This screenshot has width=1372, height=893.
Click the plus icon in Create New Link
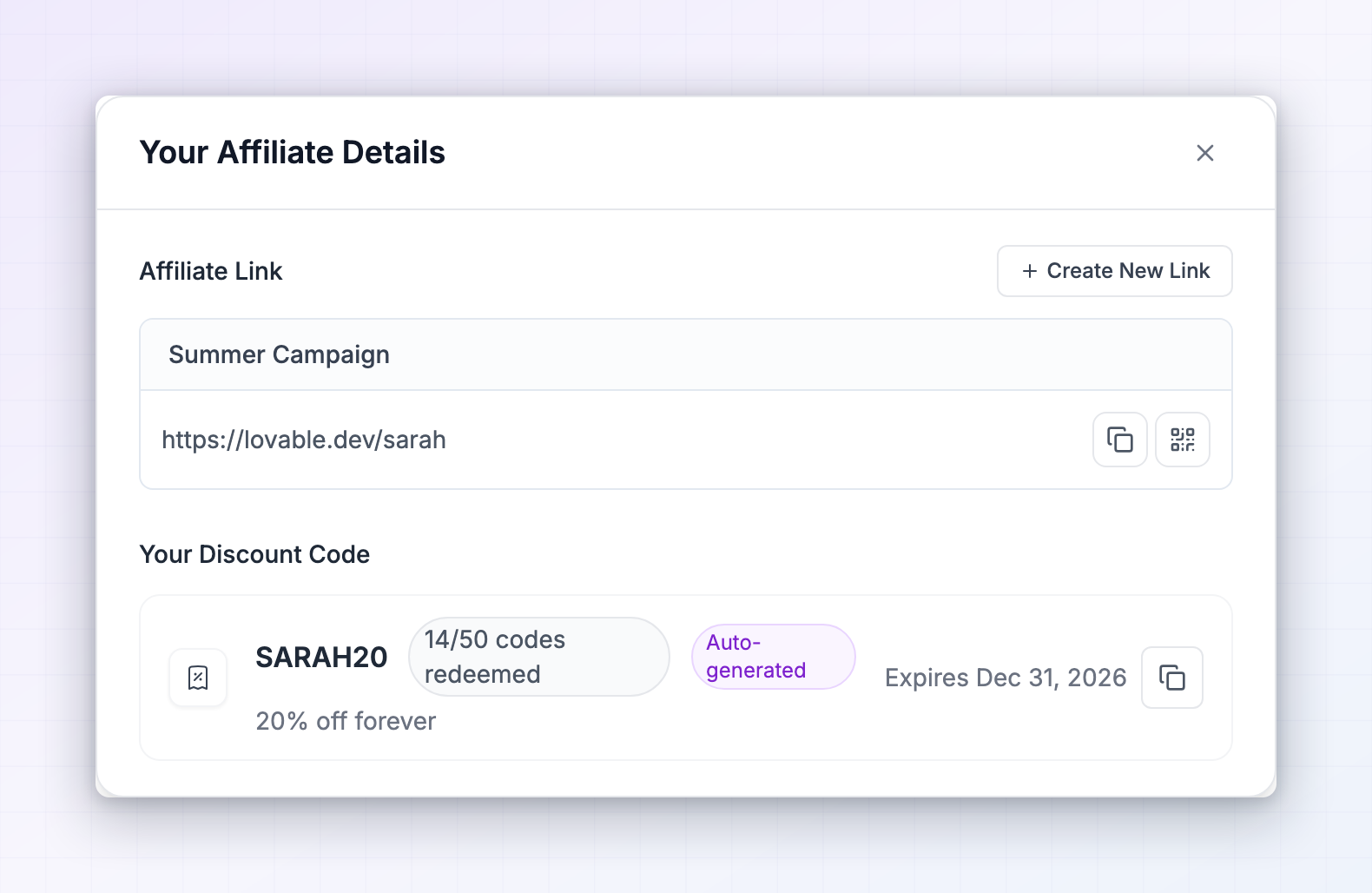point(1030,271)
